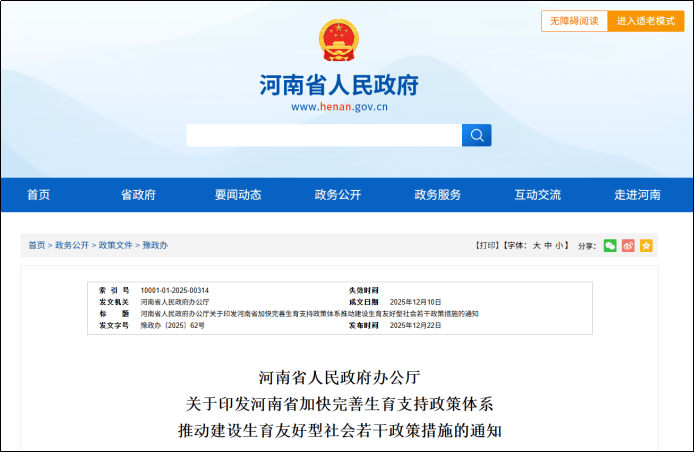Click the 豫政办 breadcrumb link

point(155,245)
